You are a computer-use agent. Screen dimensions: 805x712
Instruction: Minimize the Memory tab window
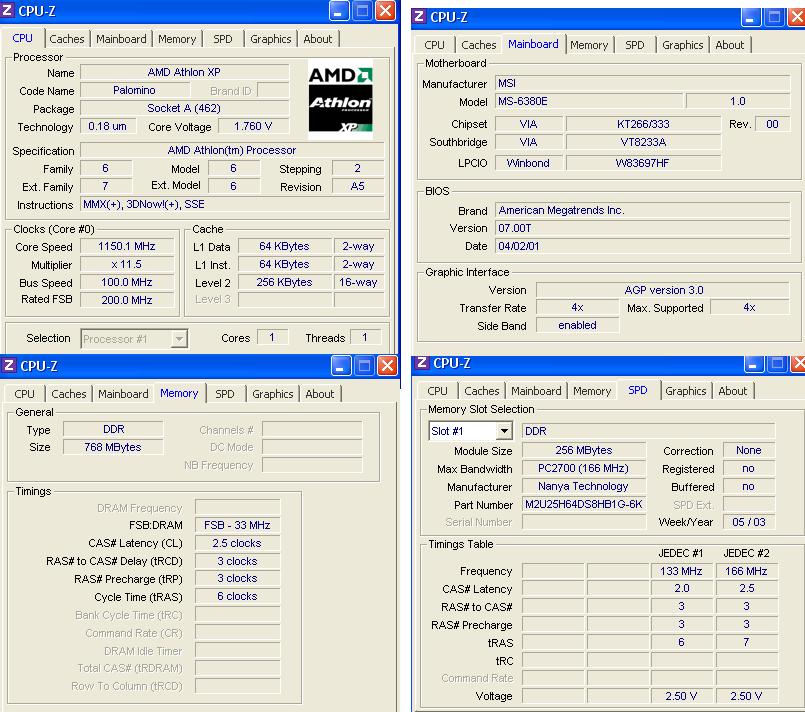tap(341, 365)
